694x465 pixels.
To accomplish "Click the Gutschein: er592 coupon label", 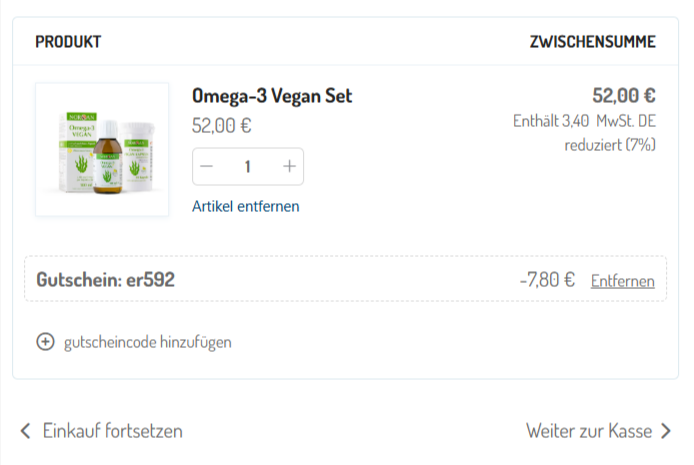I will click(106, 280).
